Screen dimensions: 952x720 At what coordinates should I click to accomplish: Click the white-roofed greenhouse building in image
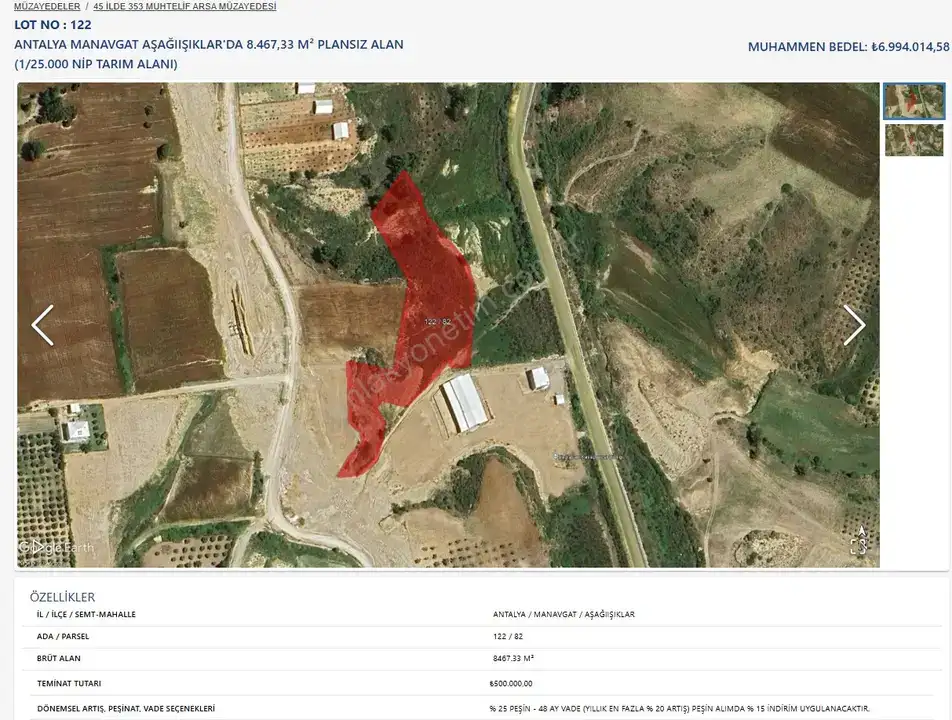coord(464,403)
